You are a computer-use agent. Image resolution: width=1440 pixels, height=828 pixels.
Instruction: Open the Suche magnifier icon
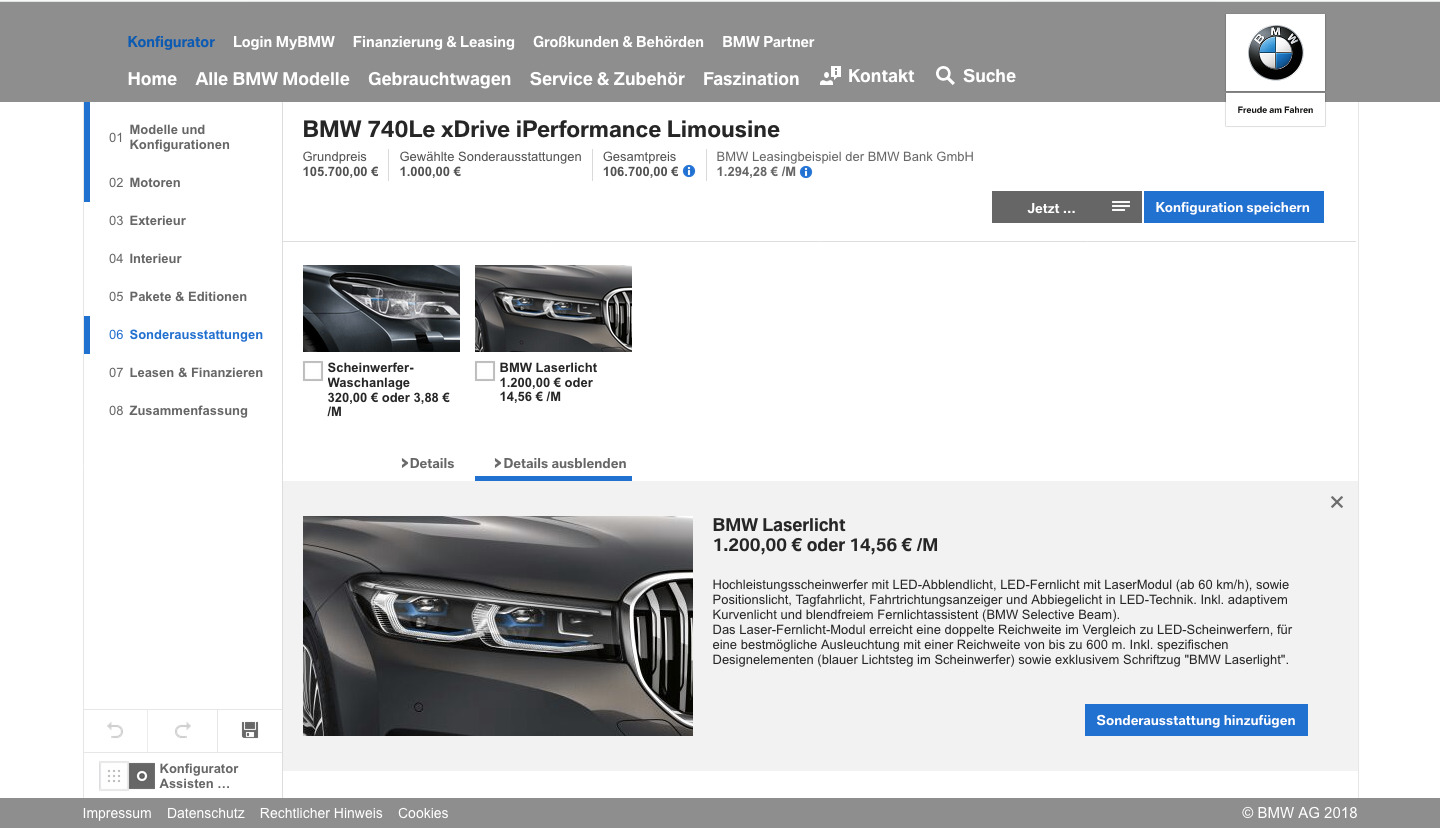[x=945, y=76]
